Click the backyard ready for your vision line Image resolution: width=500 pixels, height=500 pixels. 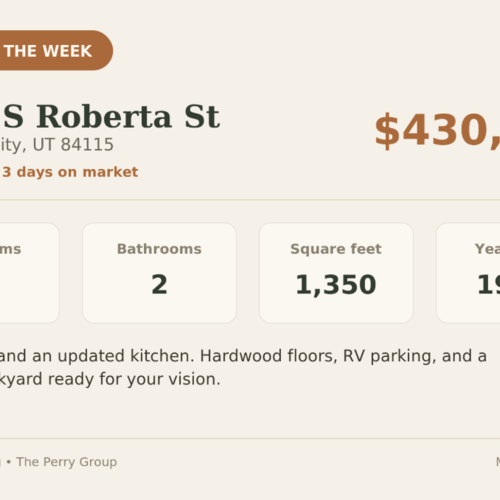point(110,379)
